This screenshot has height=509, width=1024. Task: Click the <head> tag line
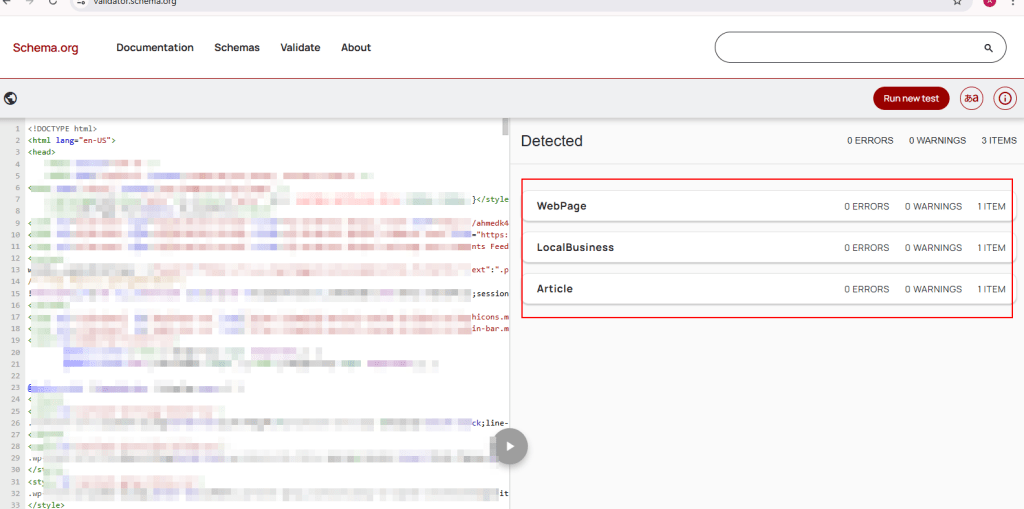42,152
